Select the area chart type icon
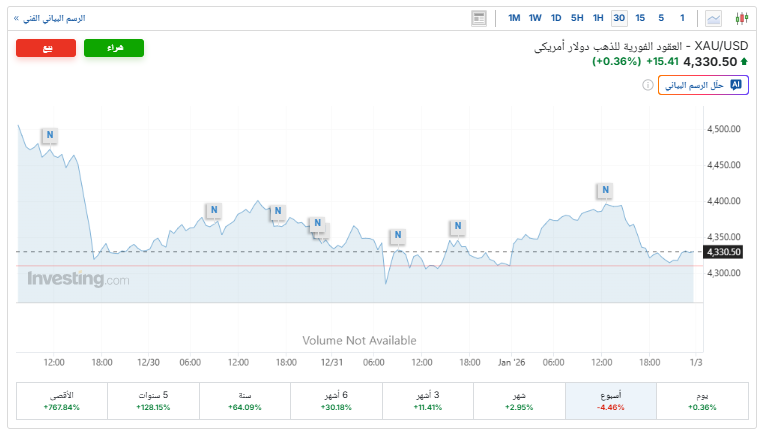Screen dimensions: 763x429 713,18
